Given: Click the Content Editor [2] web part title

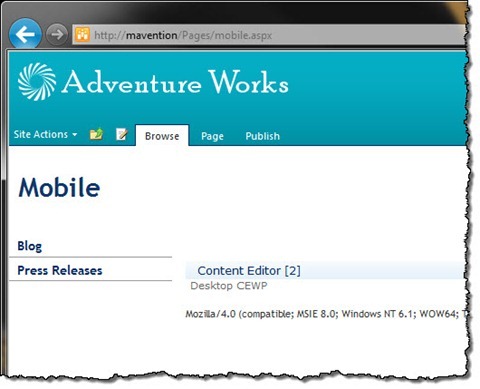Looking at the screenshot, I should 249,271.
